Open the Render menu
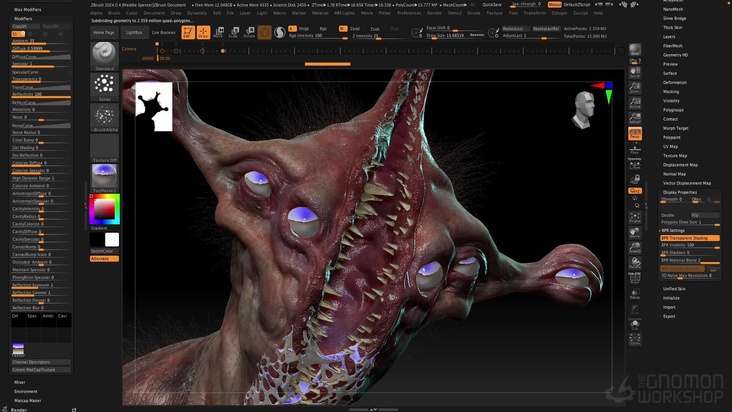The height and width of the screenshot is (412, 732). (434, 13)
